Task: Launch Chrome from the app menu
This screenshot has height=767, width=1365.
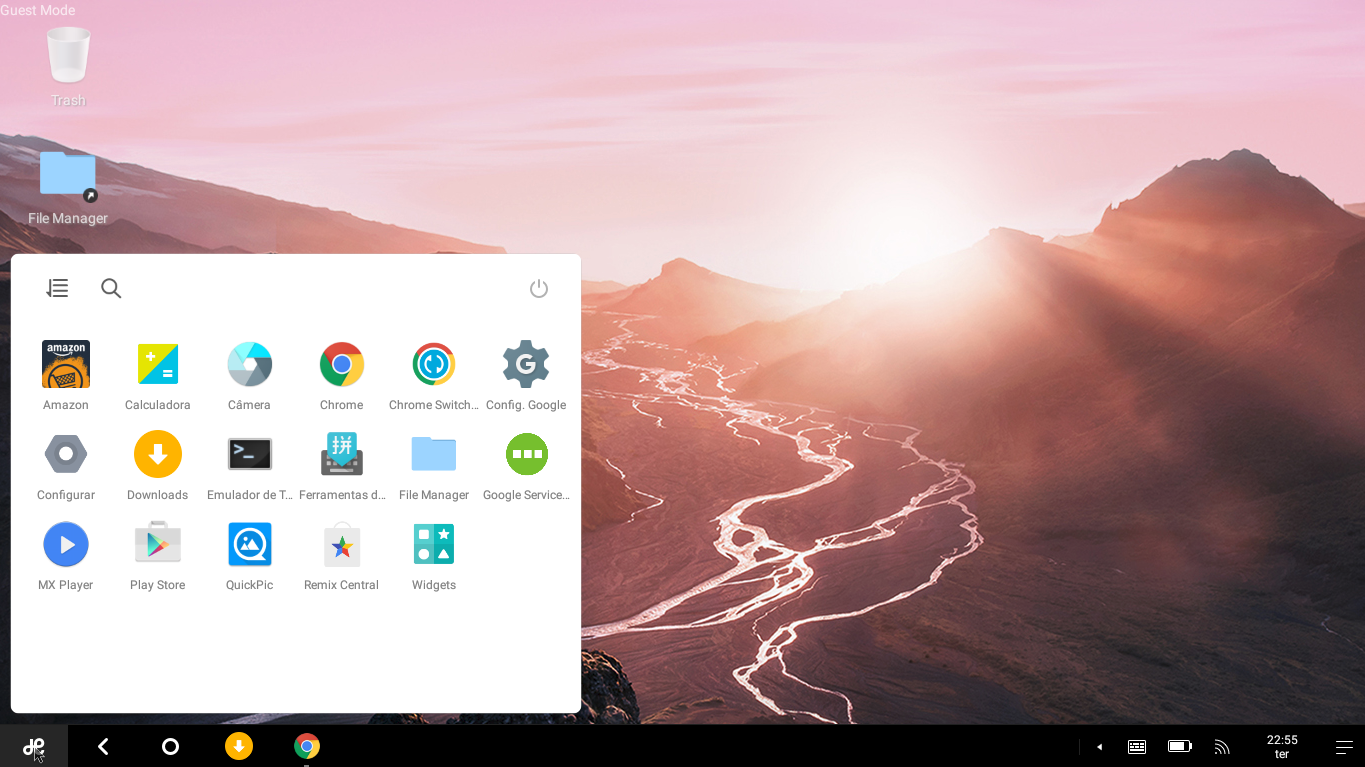Action: pyautogui.click(x=342, y=375)
